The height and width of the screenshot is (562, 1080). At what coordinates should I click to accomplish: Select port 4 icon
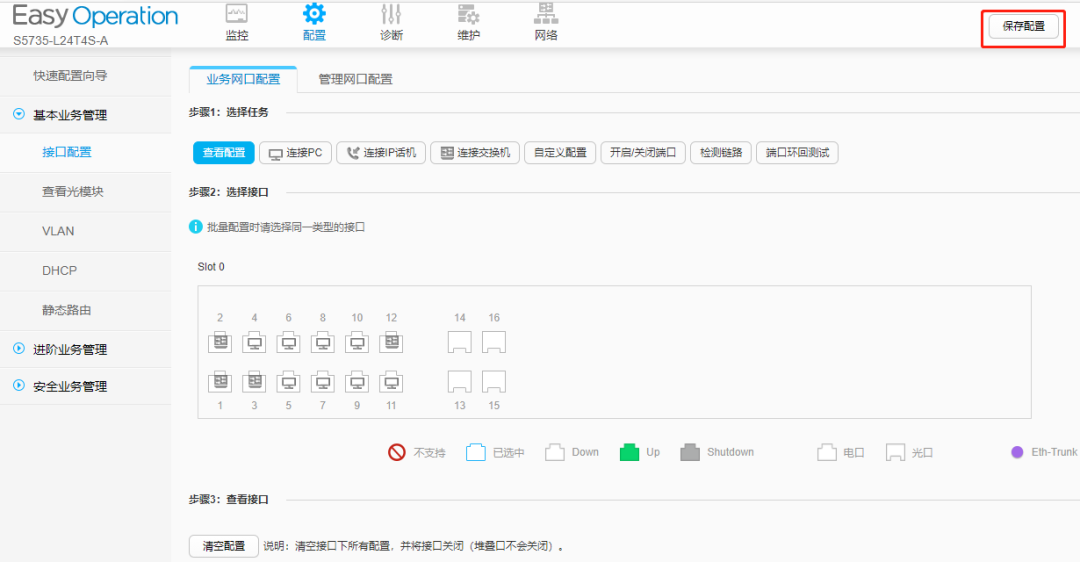tap(254, 342)
